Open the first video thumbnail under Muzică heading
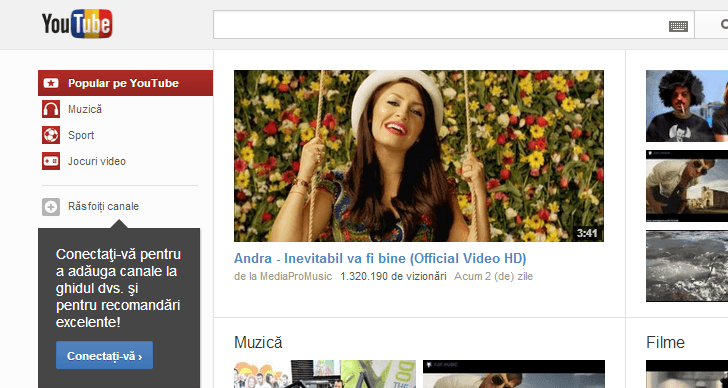This screenshot has width=728, height=388. [x=325, y=374]
